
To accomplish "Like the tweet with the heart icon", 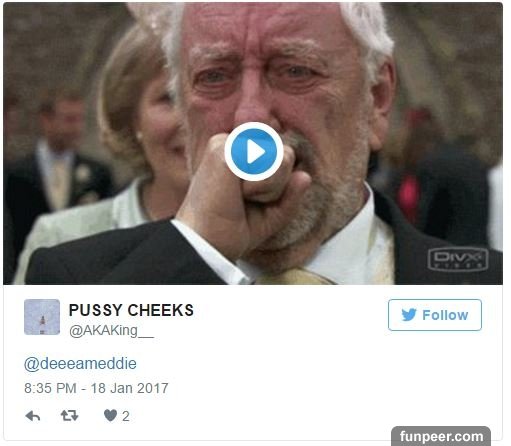I will pyautogui.click(x=110, y=416).
